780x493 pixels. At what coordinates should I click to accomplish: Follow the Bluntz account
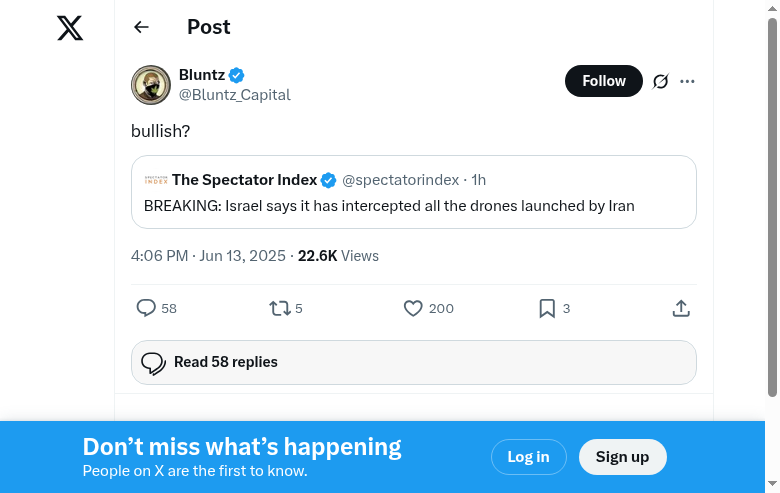coord(604,81)
